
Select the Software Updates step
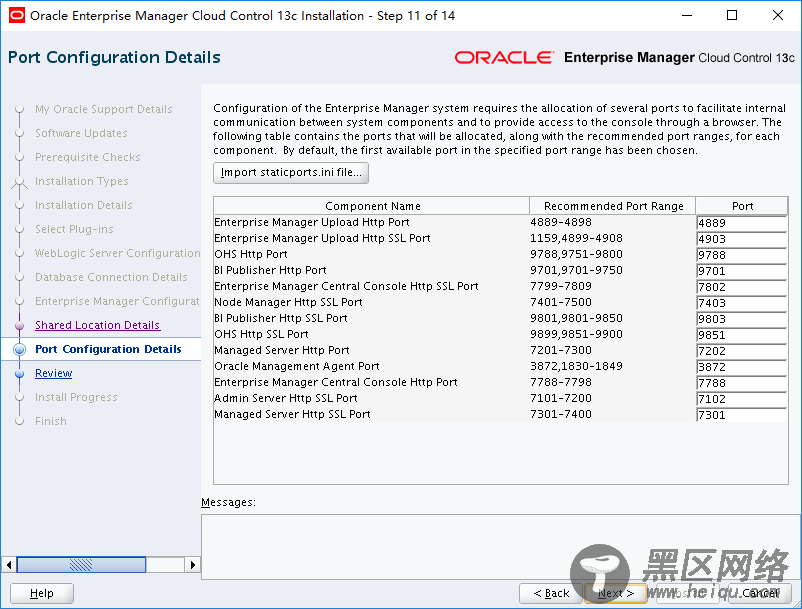[x=81, y=133]
